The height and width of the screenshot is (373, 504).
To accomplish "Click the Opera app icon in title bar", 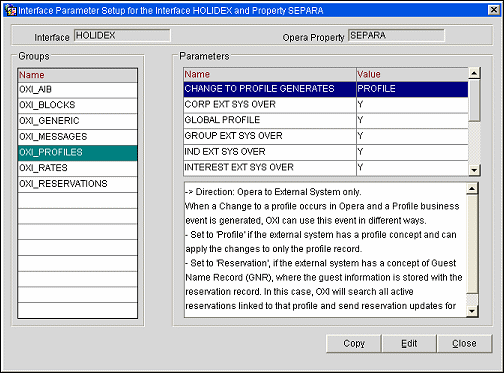I will tap(11, 11).
